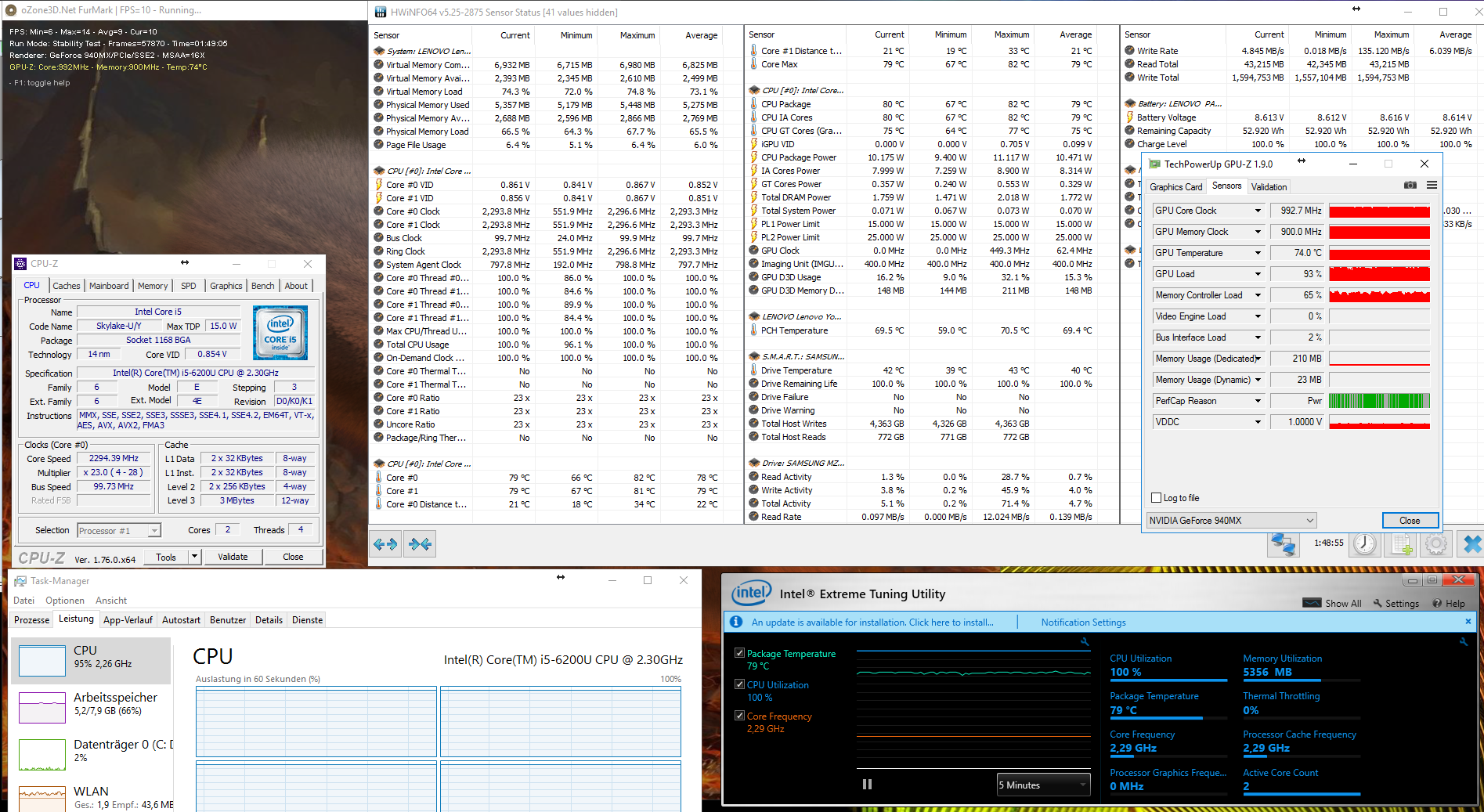Screen dimensions: 1484x812
Task: Click Core #0 Clock row in HWiNFO
Action: click(x=547, y=211)
